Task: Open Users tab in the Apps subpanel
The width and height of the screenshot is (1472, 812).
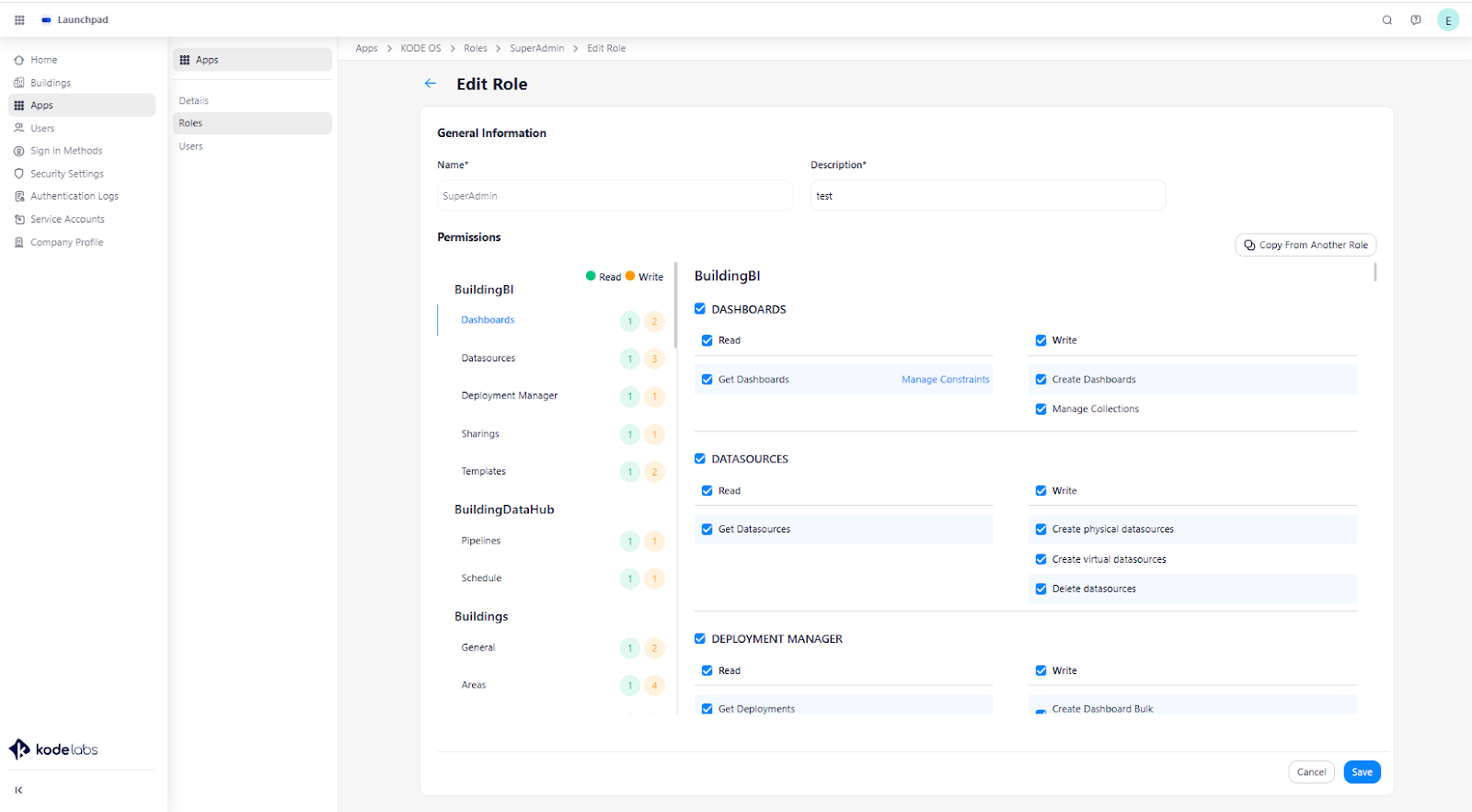Action: point(191,146)
